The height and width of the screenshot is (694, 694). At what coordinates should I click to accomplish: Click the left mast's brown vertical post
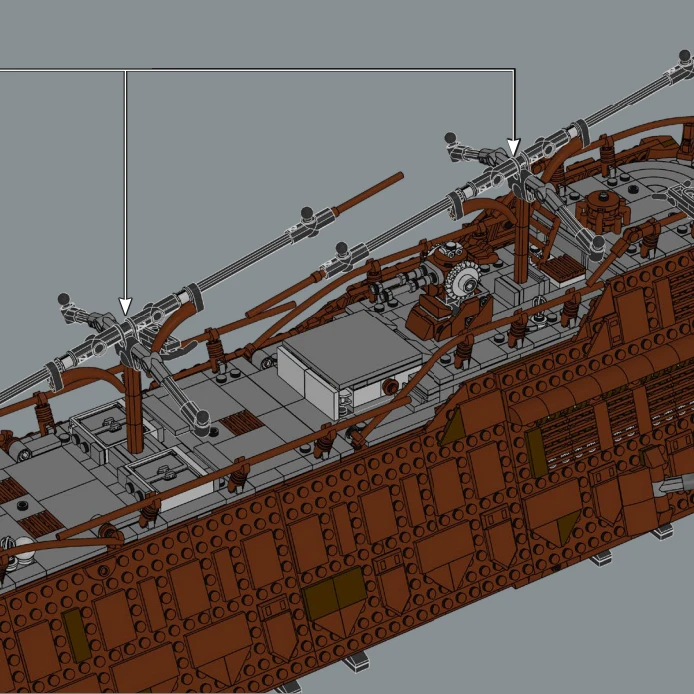click(135, 400)
